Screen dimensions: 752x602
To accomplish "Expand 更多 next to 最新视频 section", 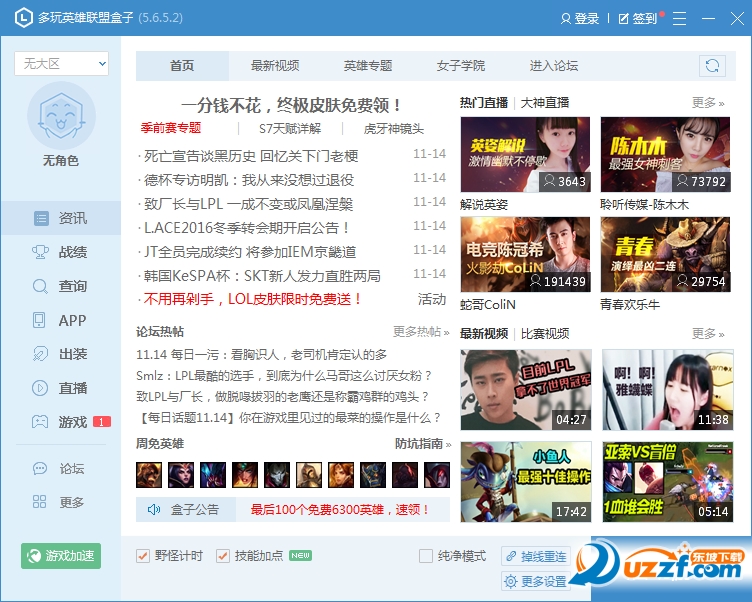I will point(708,333).
